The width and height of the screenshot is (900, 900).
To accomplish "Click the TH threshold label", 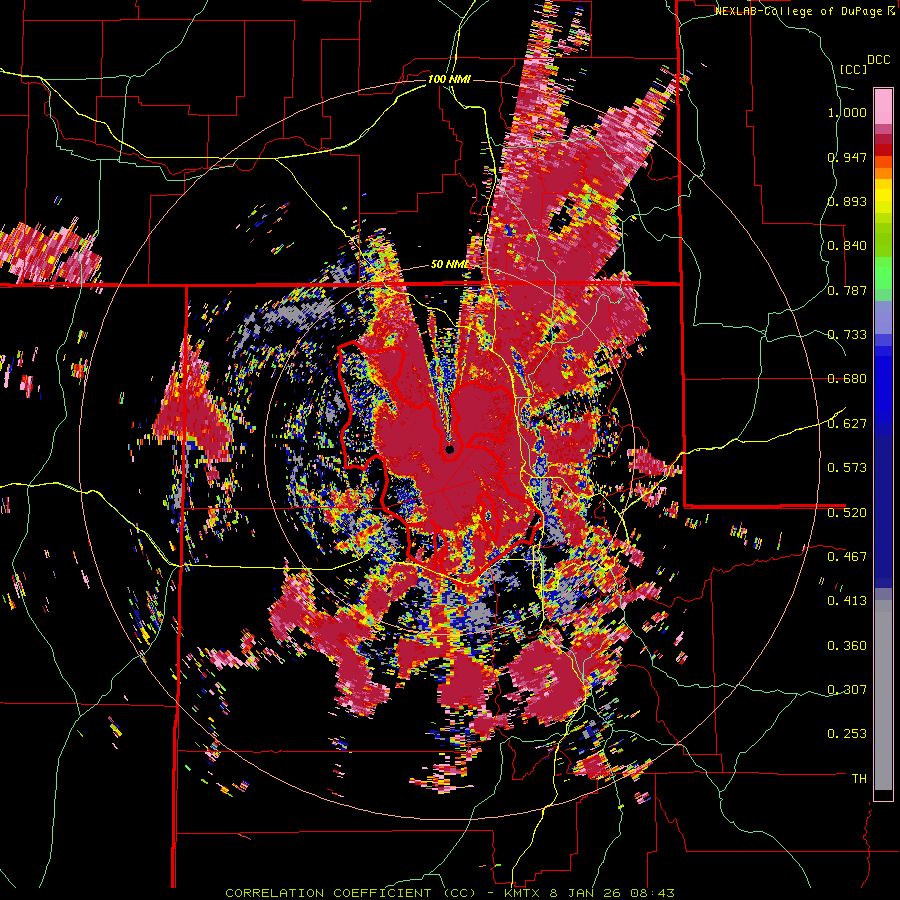I will [859, 779].
